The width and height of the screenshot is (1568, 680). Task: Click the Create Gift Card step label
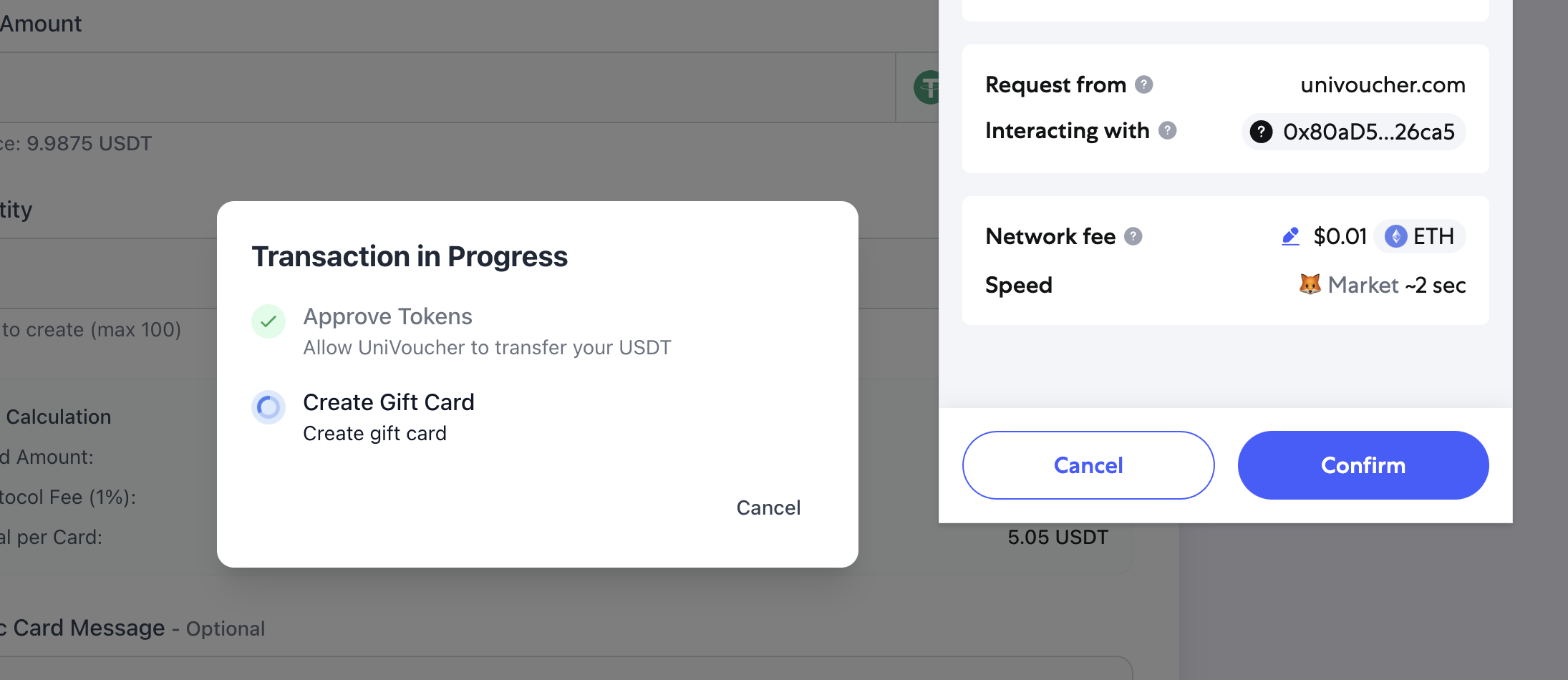click(389, 402)
